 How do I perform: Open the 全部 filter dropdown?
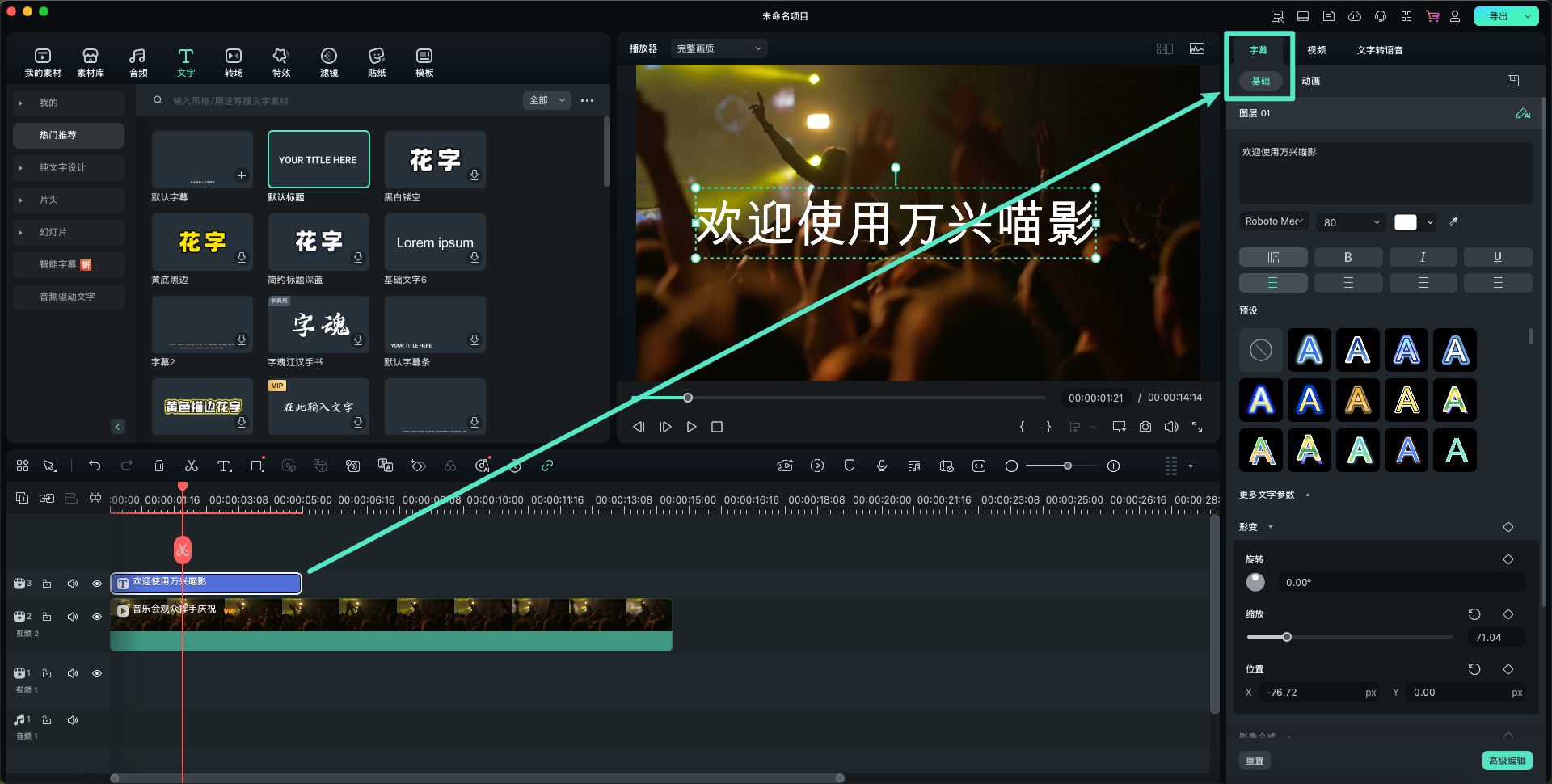[x=546, y=100]
